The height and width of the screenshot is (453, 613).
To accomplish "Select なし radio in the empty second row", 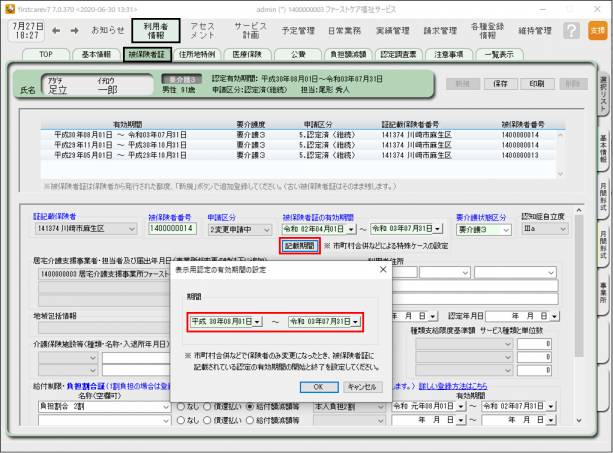I will coord(181,420).
